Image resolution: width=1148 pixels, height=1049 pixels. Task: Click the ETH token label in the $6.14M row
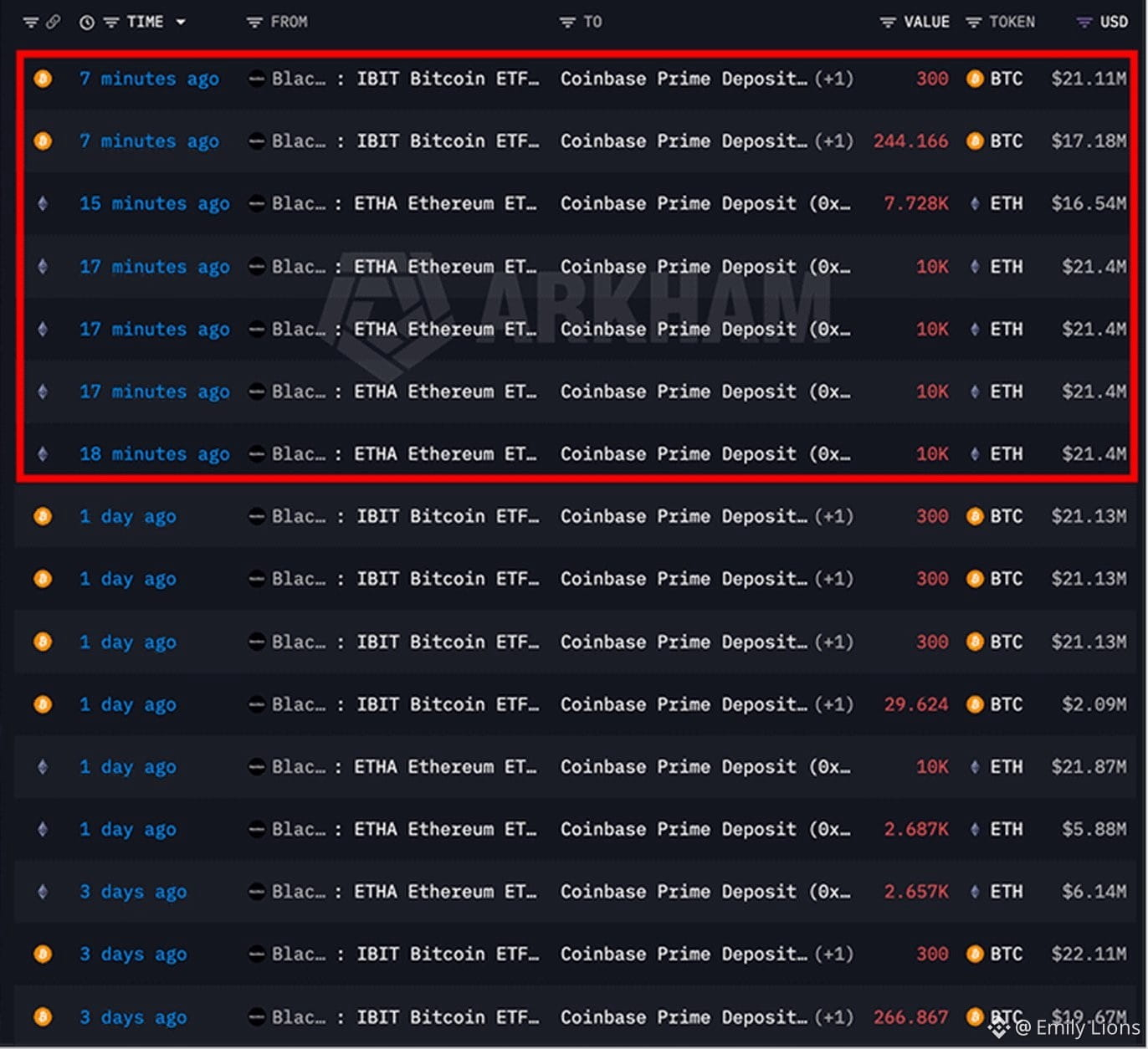1007,892
